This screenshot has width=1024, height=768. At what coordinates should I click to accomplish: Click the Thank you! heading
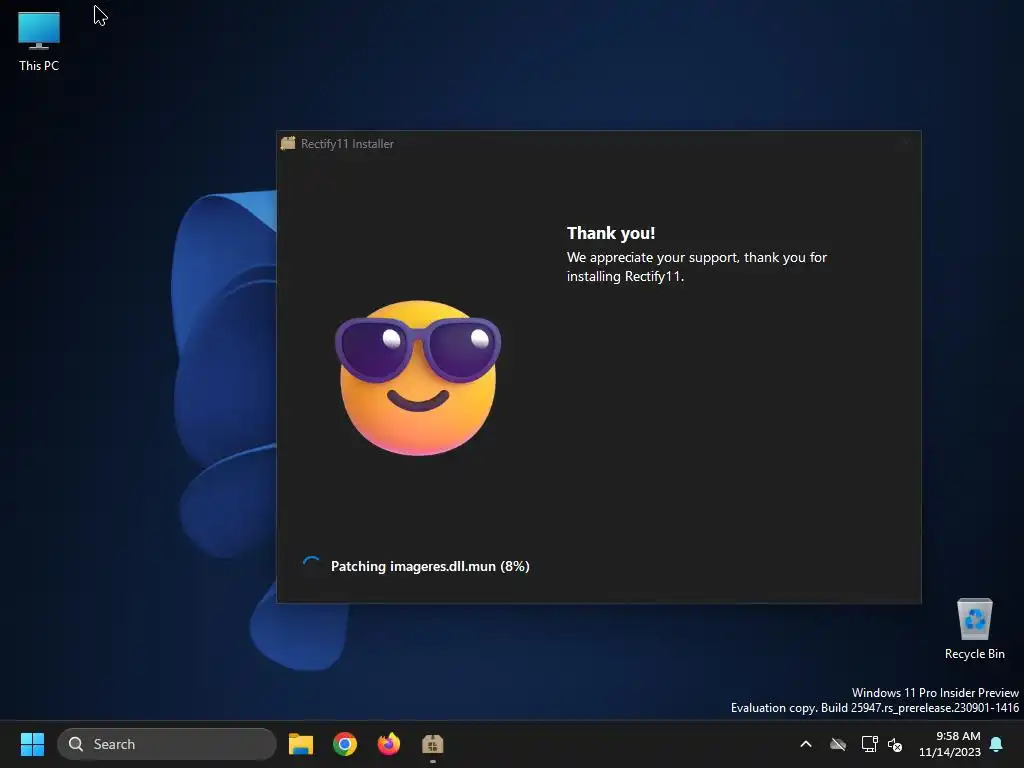click(x=611, y=233)
